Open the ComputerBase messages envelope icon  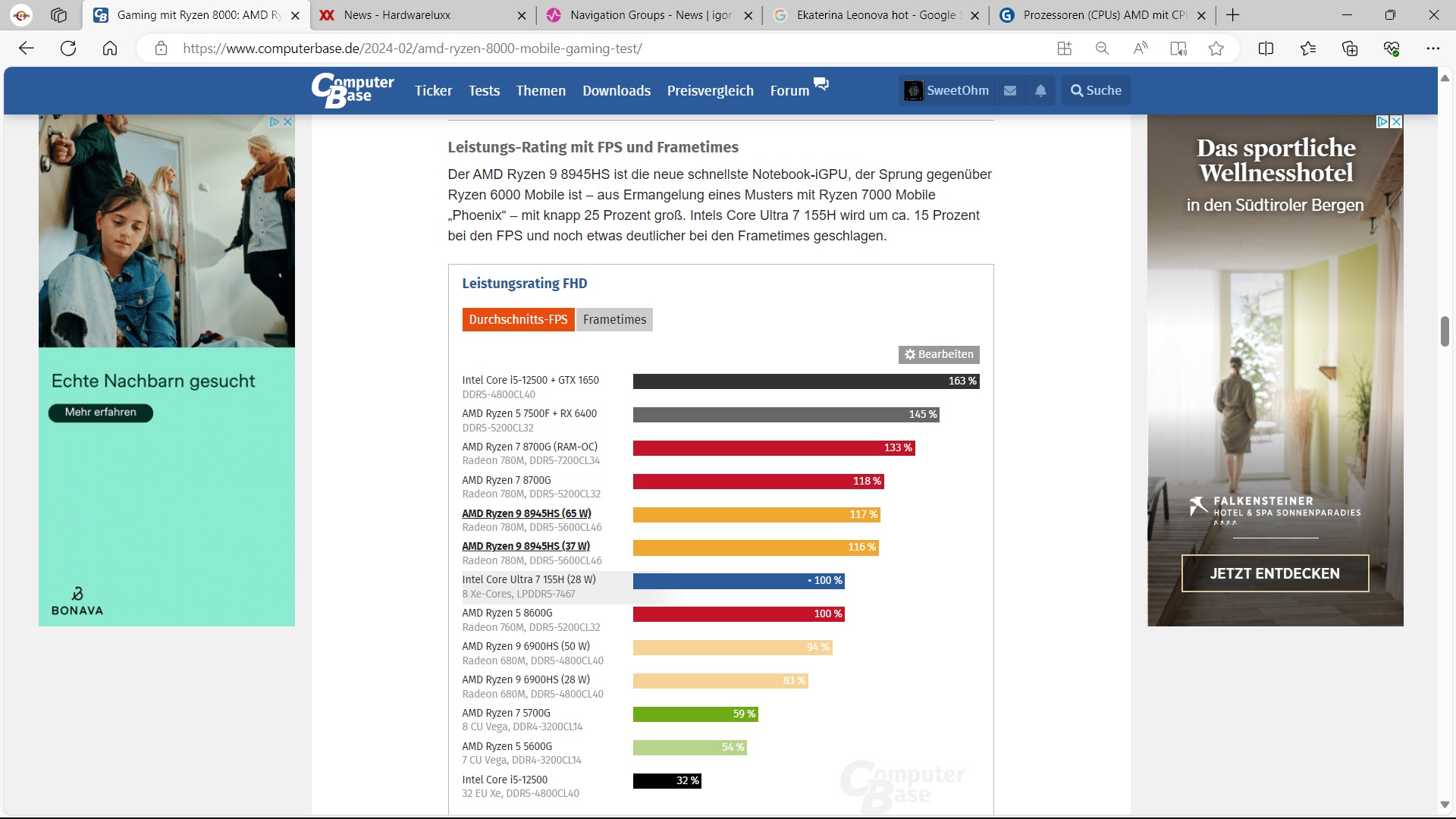(1010, 90)
